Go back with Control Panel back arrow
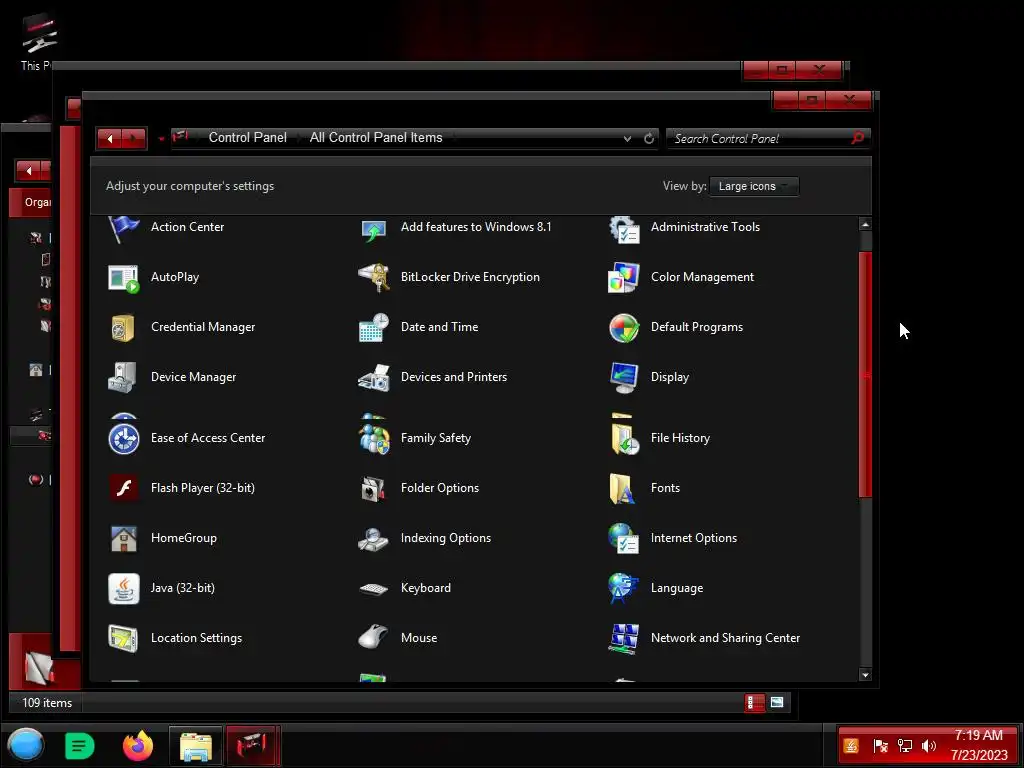1024x768 pixels. tap(109, 138)
